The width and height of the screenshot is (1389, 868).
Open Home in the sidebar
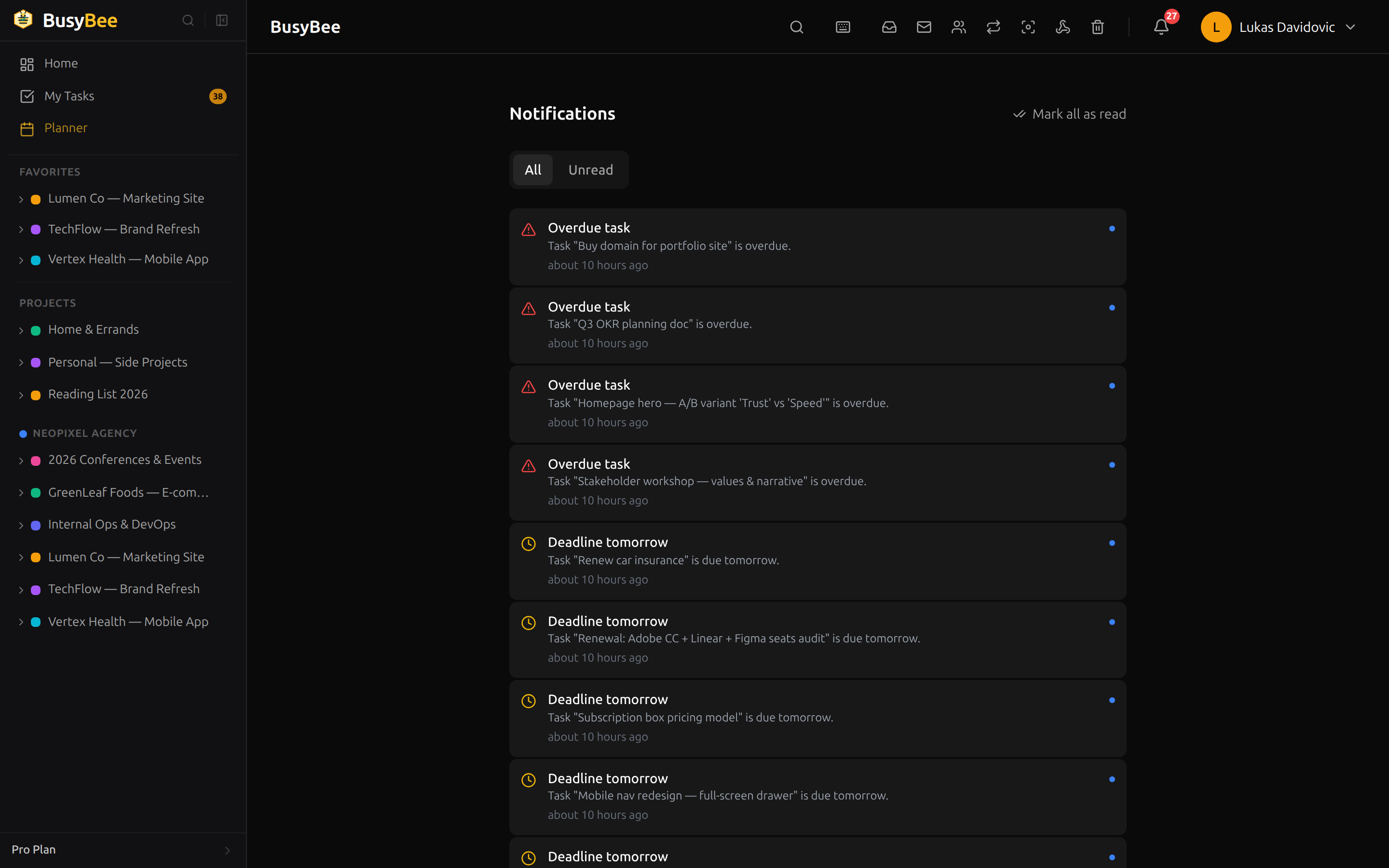123,63
